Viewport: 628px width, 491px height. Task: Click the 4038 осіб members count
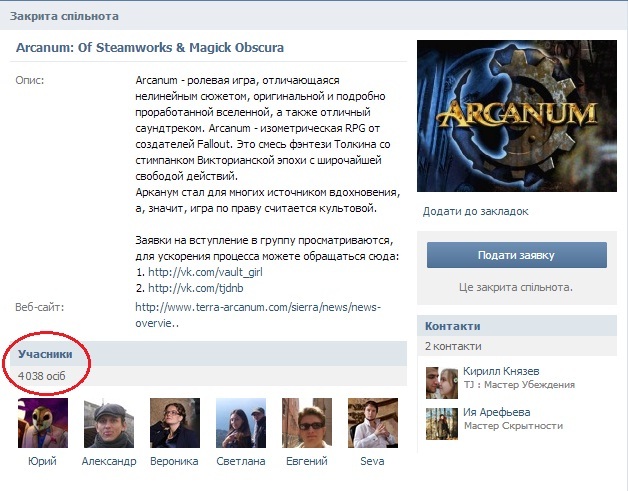click(x=42, y=376)
